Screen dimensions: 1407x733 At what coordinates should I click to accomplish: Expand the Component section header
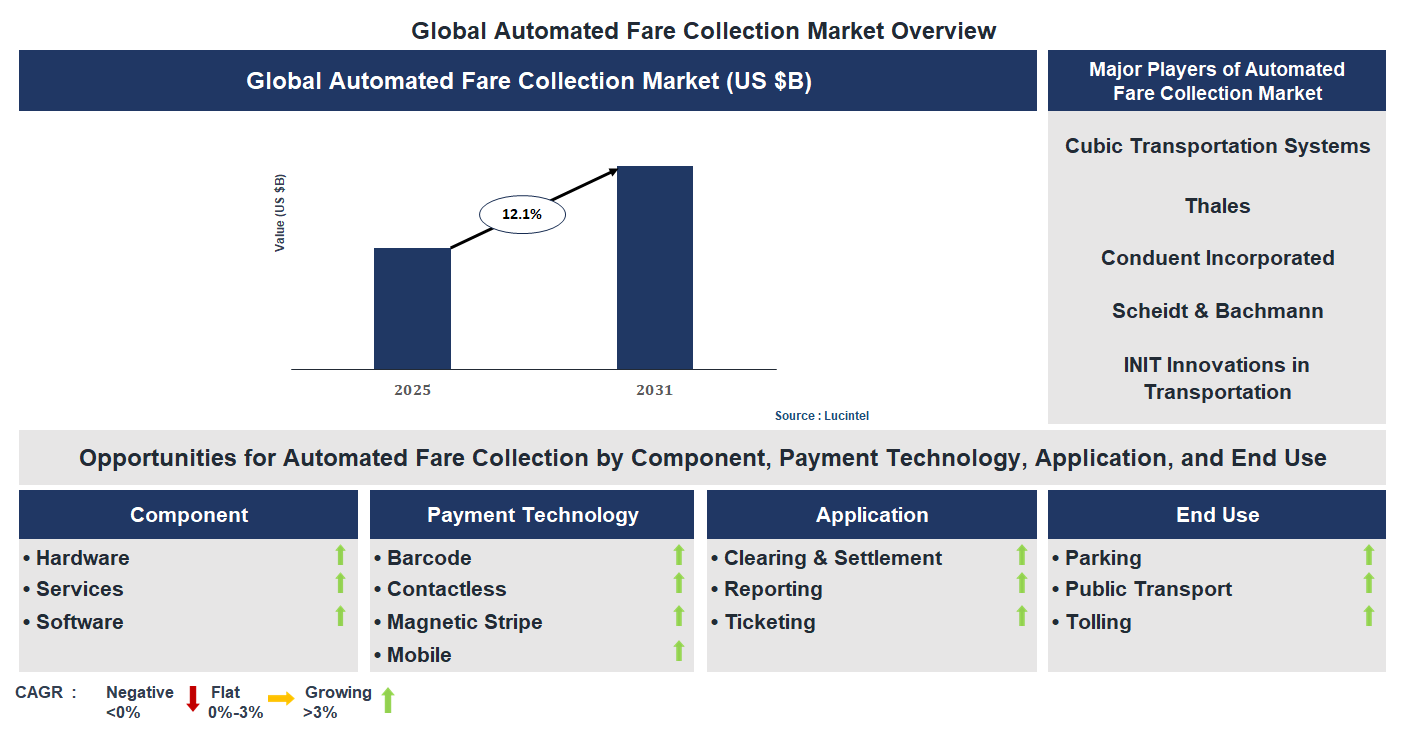coord(188,514)
